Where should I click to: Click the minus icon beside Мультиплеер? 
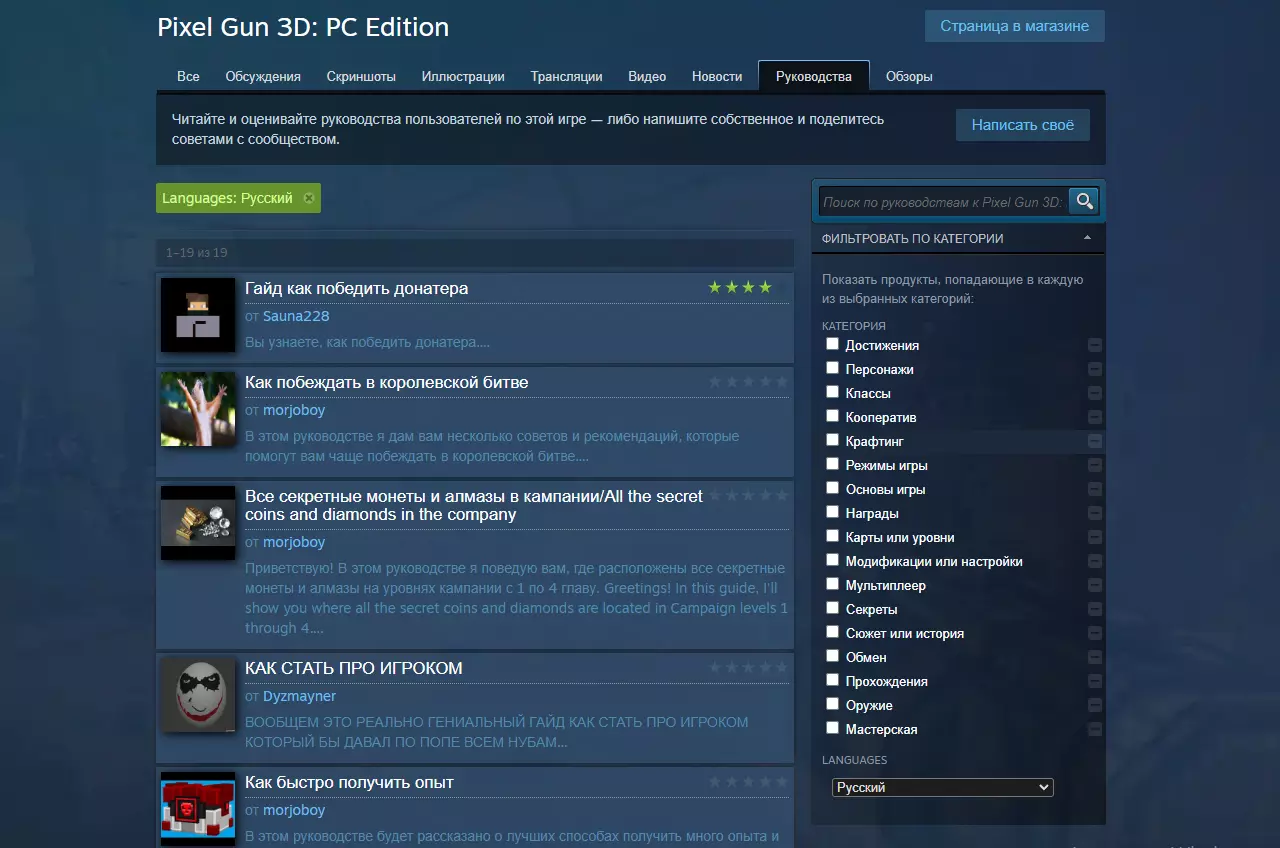coord(1095,585)
